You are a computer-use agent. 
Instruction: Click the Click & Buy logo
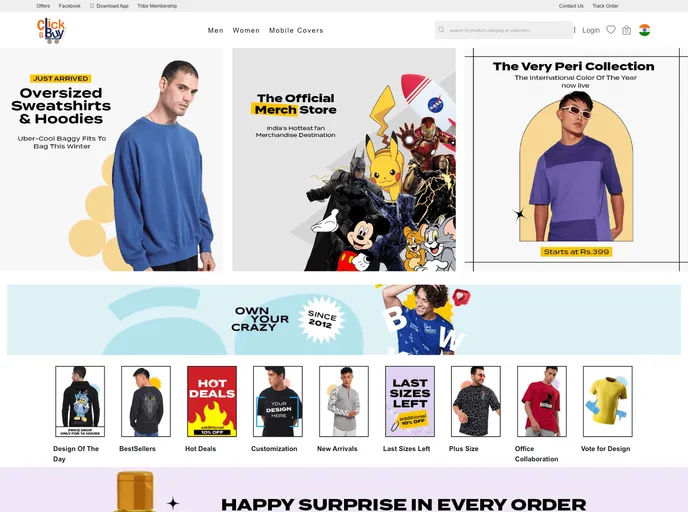tap(51, 30)
